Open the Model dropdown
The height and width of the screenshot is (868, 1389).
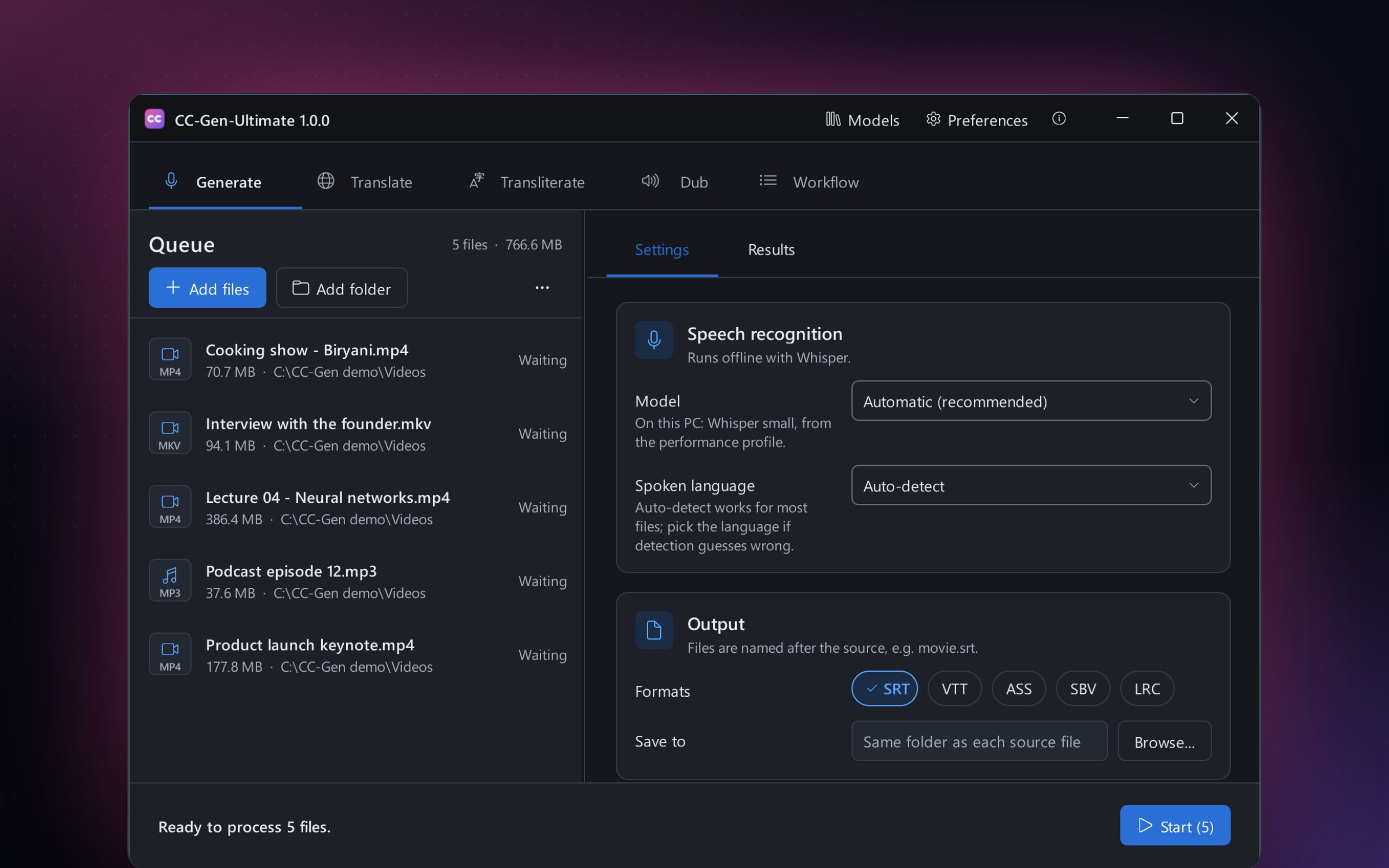(1031, 401)
